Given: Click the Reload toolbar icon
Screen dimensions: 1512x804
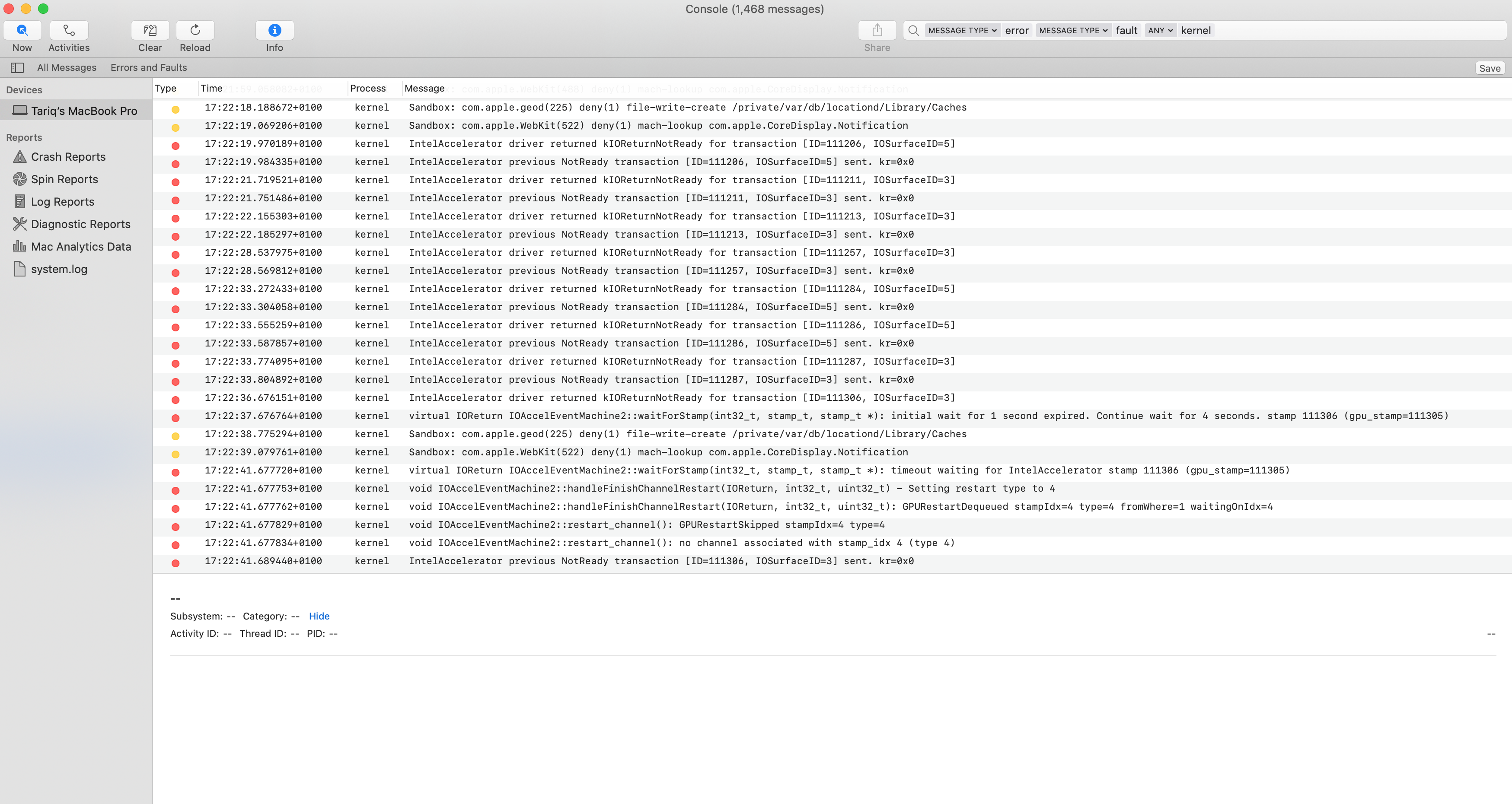Looking at the screenshot, I should pyautogui.click(x=195, y=30).
